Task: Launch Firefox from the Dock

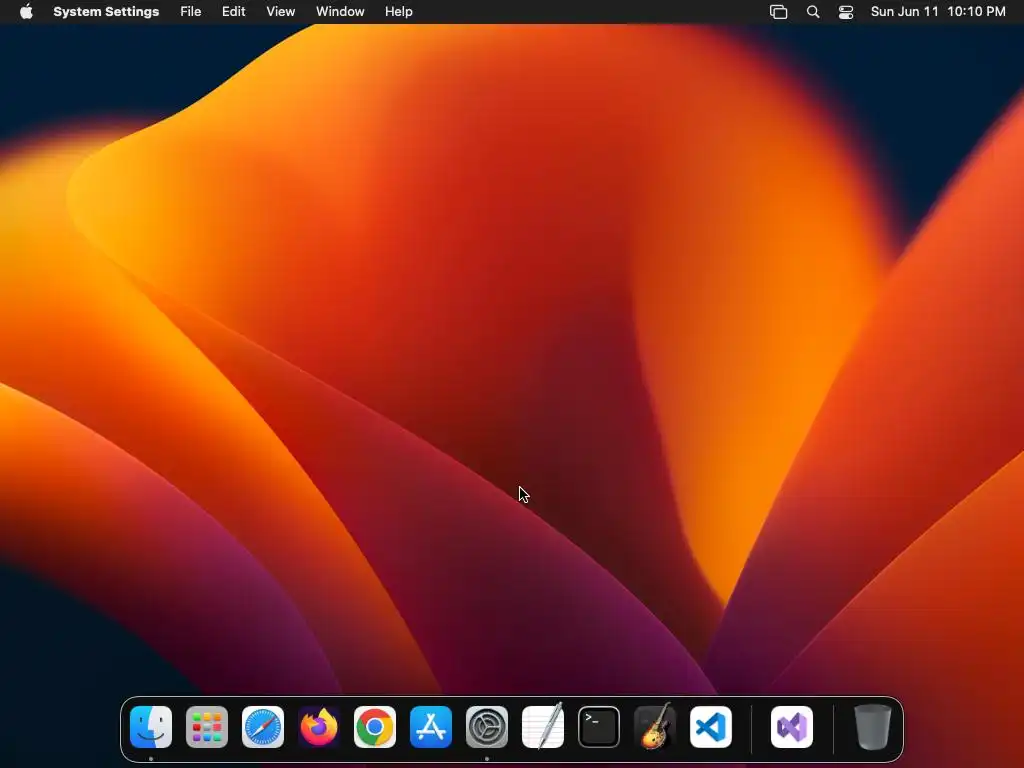Action: [319, 727]
